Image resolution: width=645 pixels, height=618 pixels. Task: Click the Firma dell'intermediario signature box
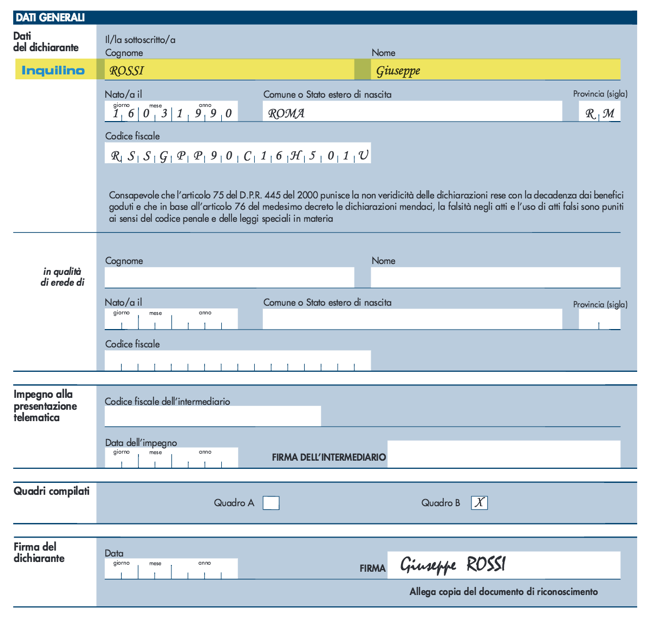click(x=503, y=454)
